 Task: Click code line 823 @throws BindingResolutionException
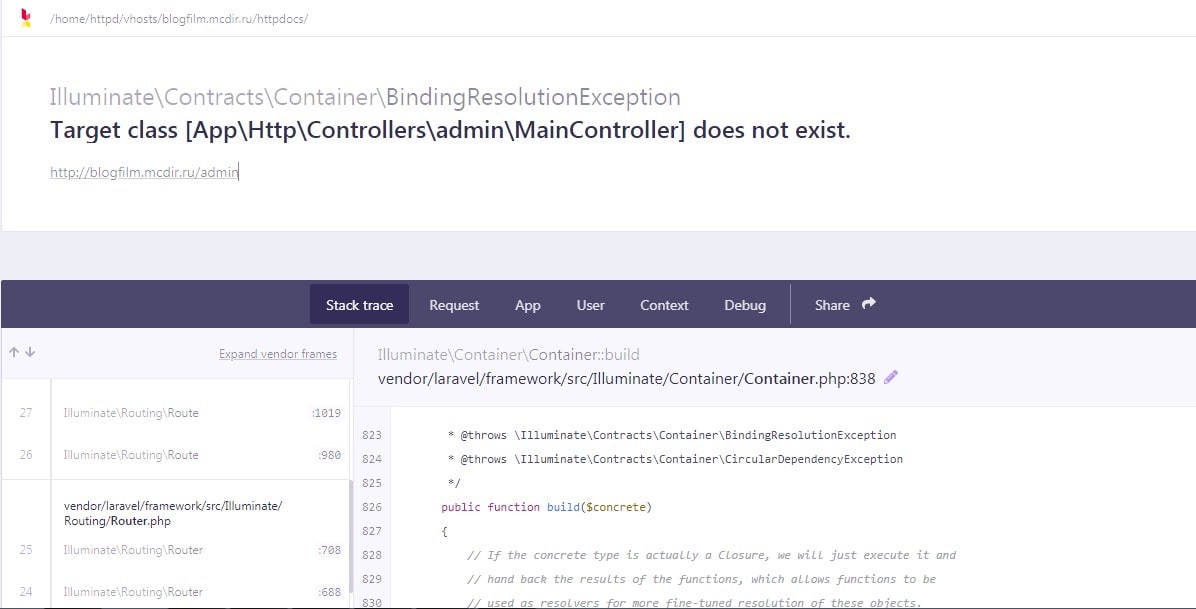click(671, 435)
